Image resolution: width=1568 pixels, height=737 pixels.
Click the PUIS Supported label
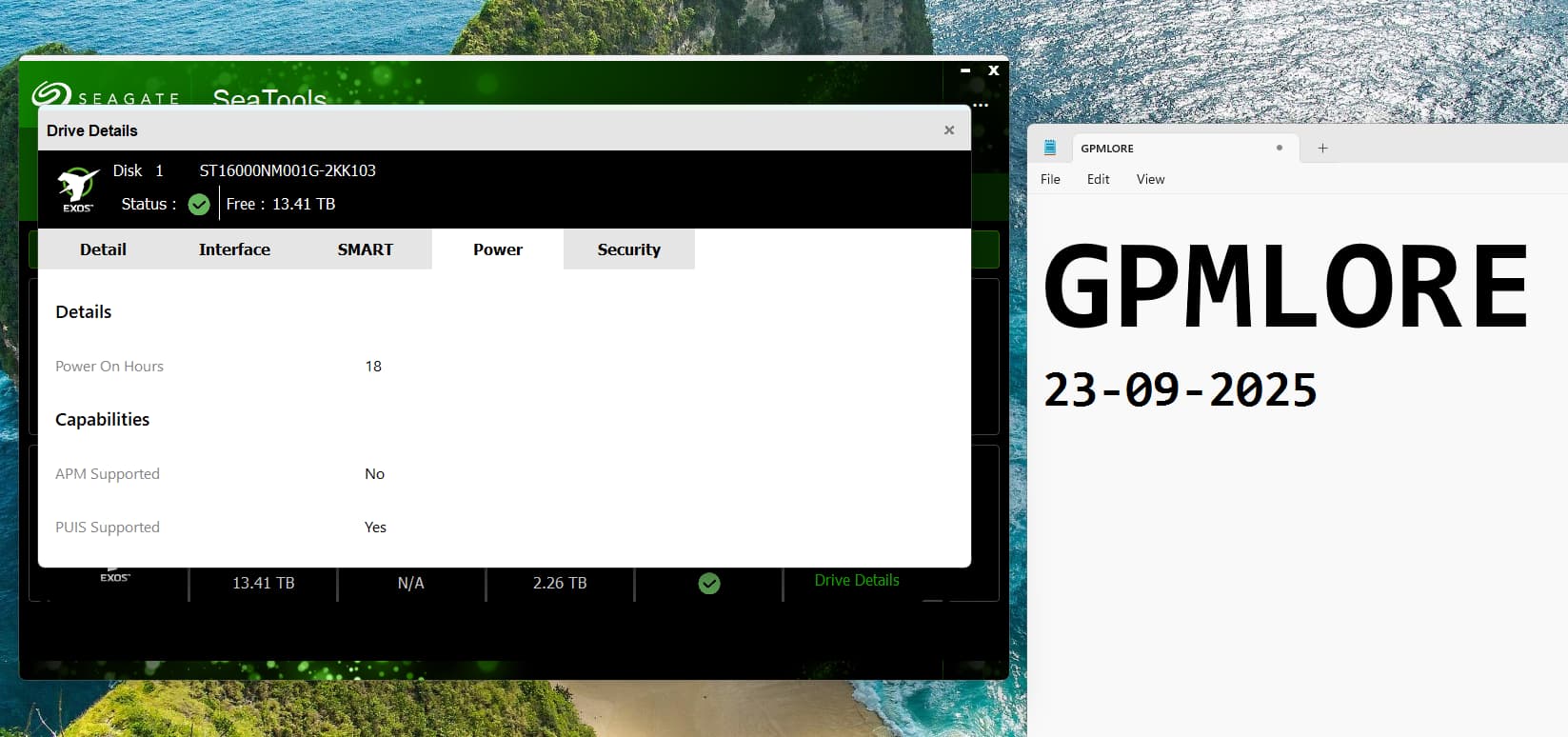(x=108, y=528)
